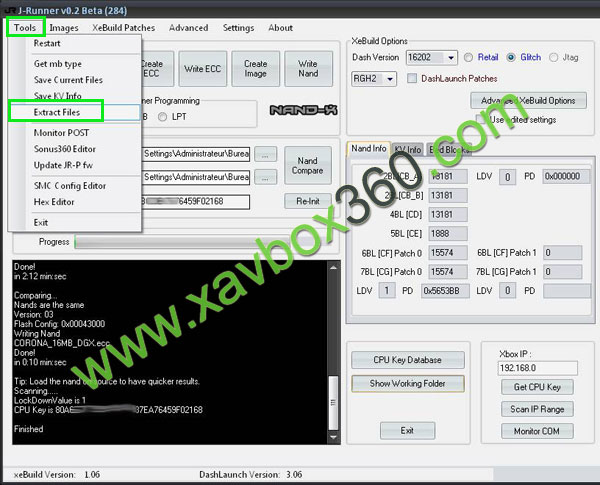This screenshot has height=485, width=600.
Task: Click the log scrollbar thumb
Action: 333,403
